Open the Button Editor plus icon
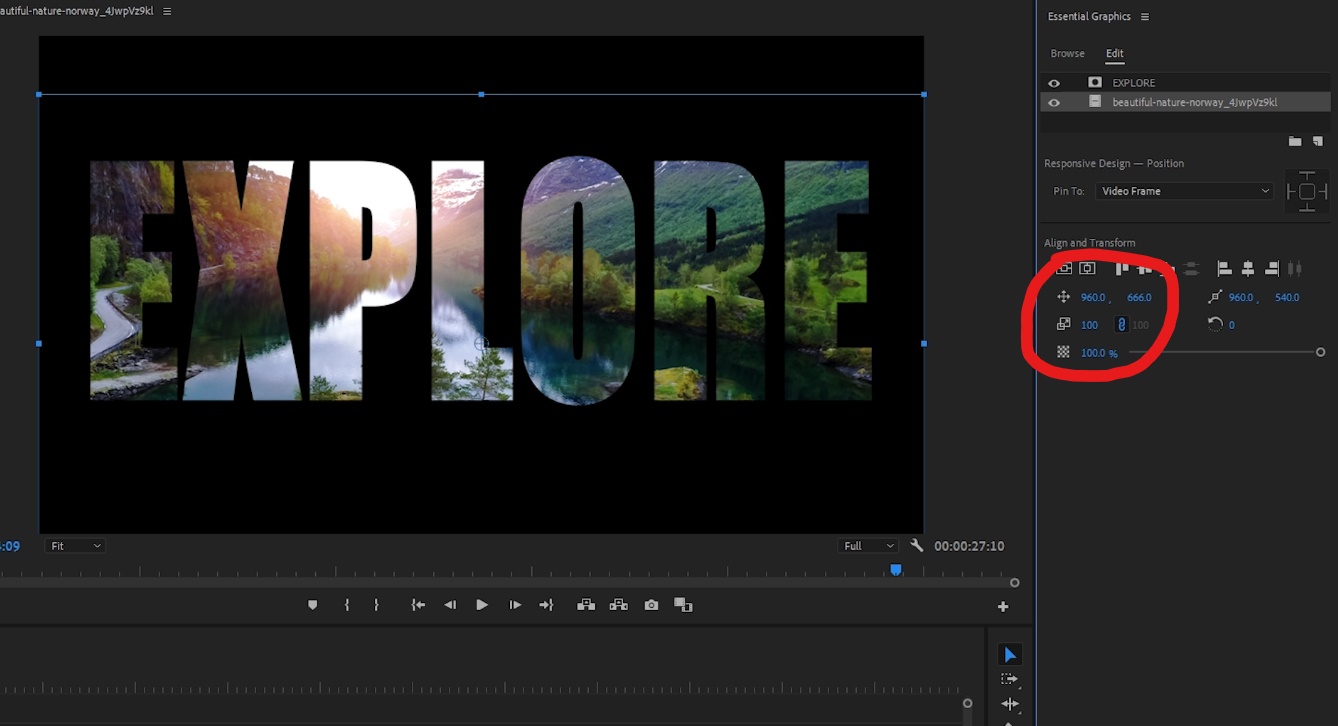The image size is (1338, 726). pos(1003,606)
